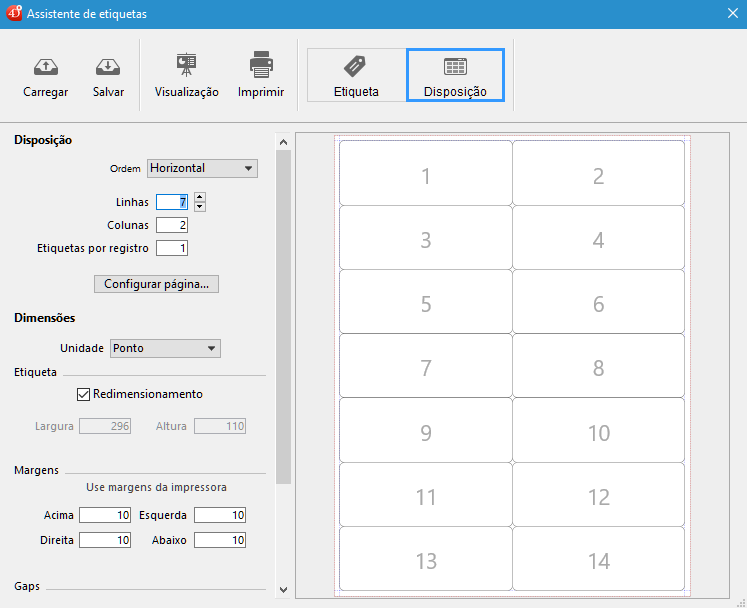This screenshot has height=608, width=747.
Task: Decrease Linhas with the down stepper arrow
Action: point(200,207)
